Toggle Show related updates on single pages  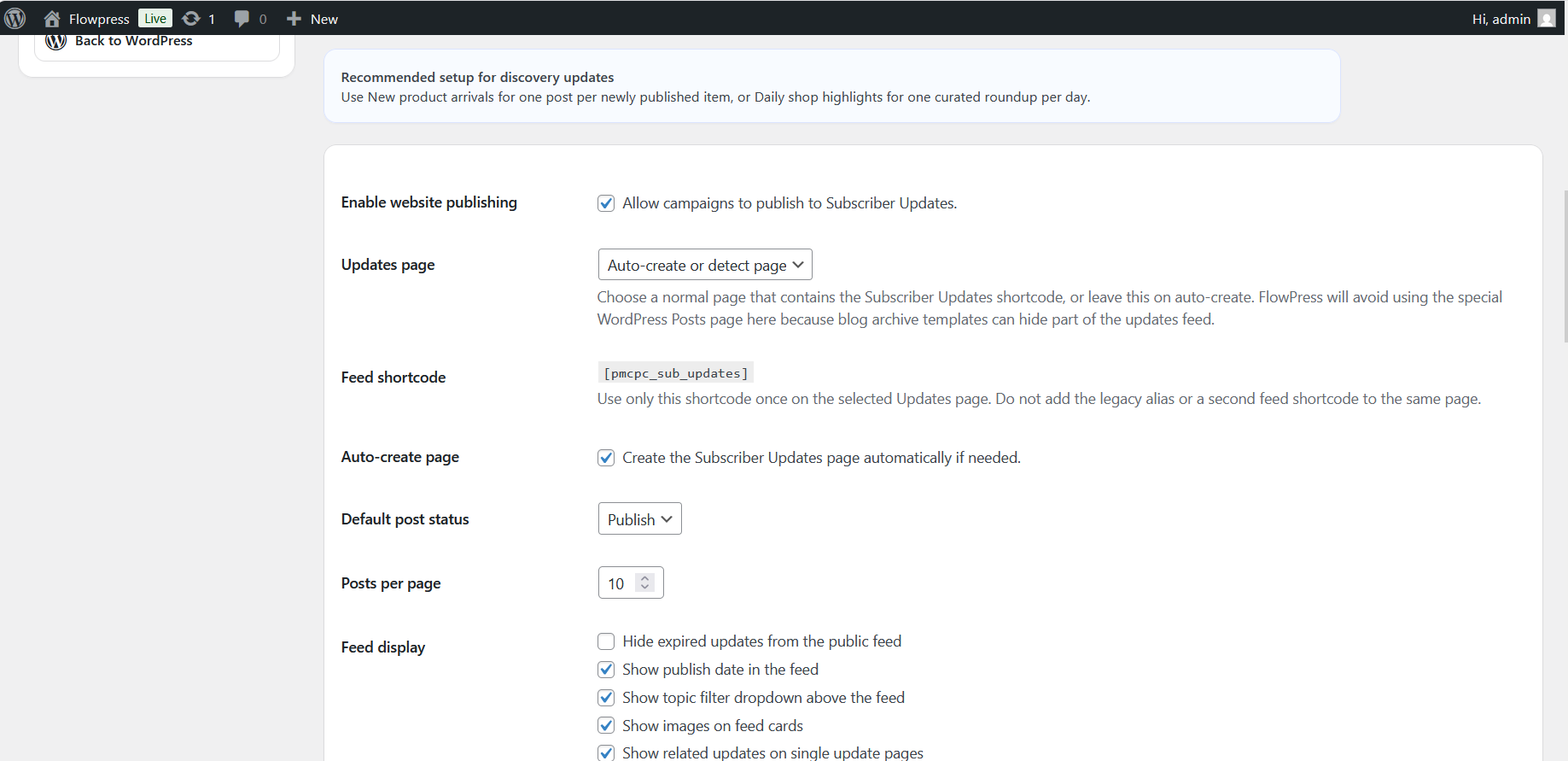pos(606,752)
